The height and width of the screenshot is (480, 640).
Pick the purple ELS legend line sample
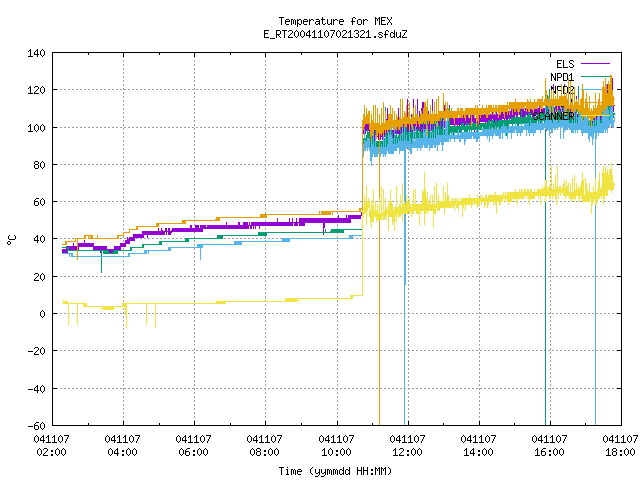[595, 64]
